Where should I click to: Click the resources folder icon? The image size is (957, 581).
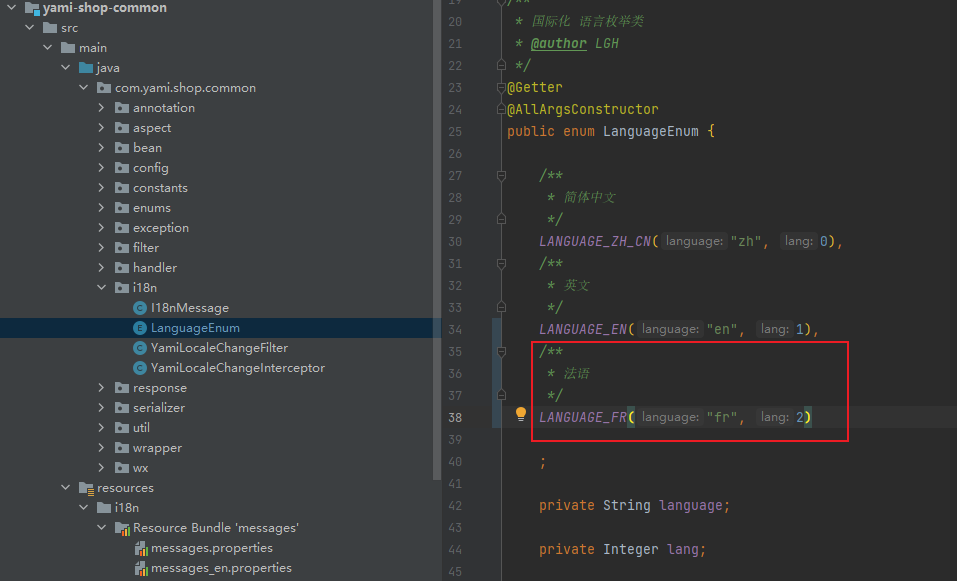(x=86, y=488)
